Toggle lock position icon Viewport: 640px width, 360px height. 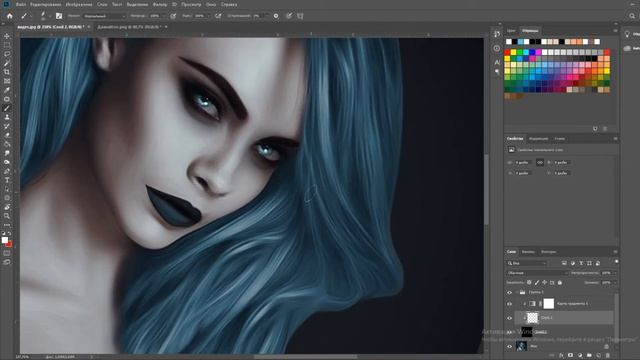[544, 282]
